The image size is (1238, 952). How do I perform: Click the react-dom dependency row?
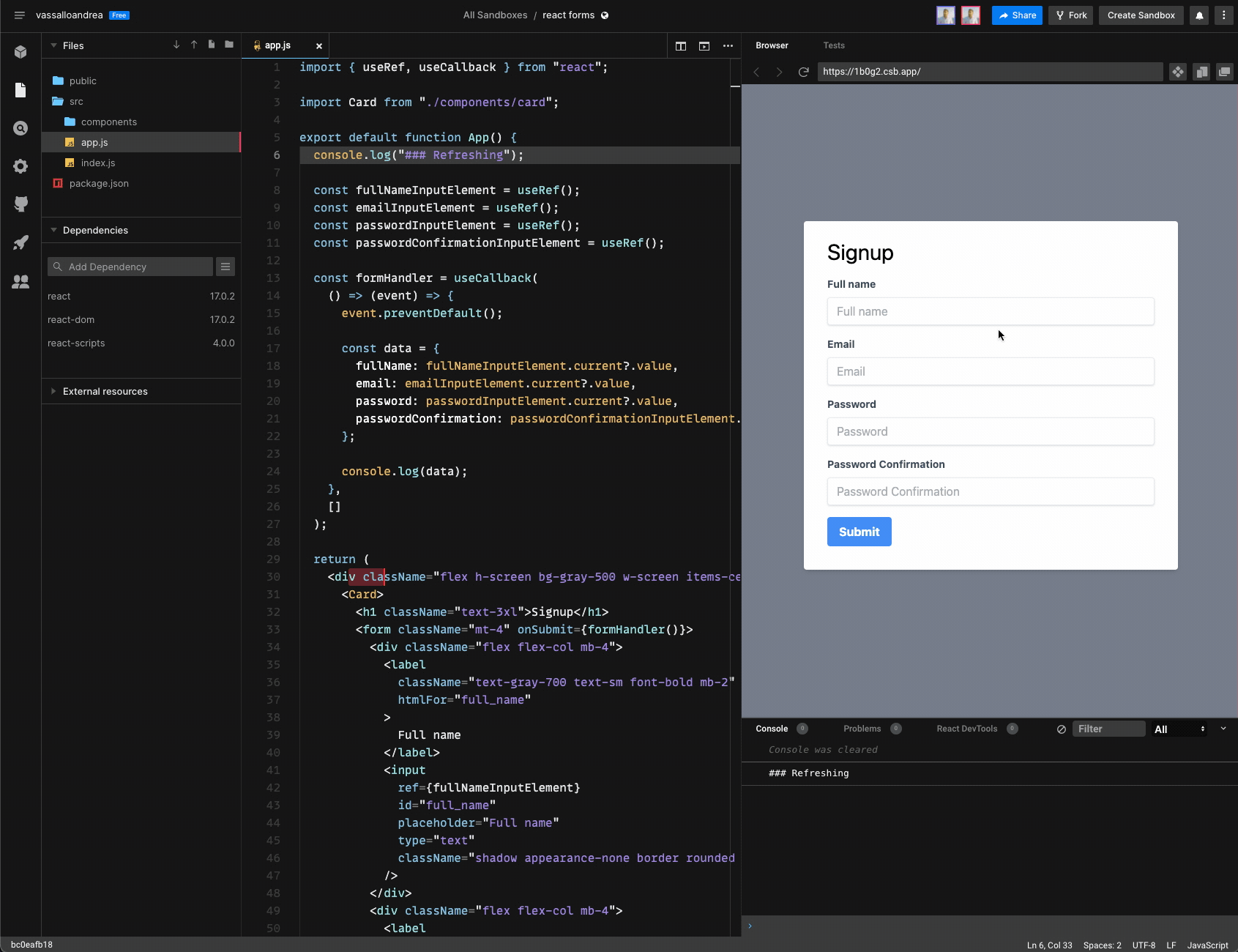pos(141,320)
